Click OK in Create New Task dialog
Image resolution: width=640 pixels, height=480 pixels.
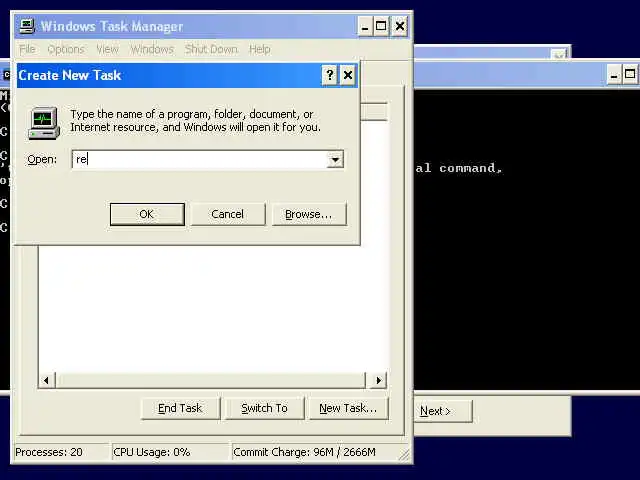(147, 214)
